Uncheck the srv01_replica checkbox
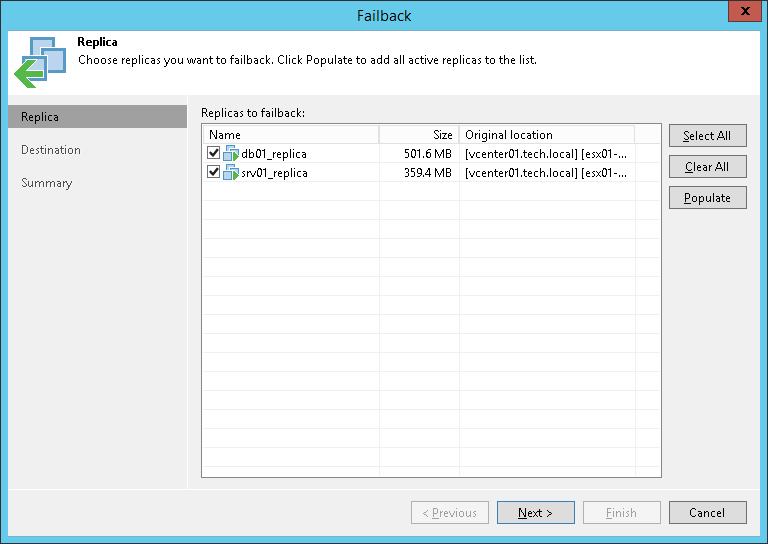The image size is (768, 544). click(x=213, y=172)
